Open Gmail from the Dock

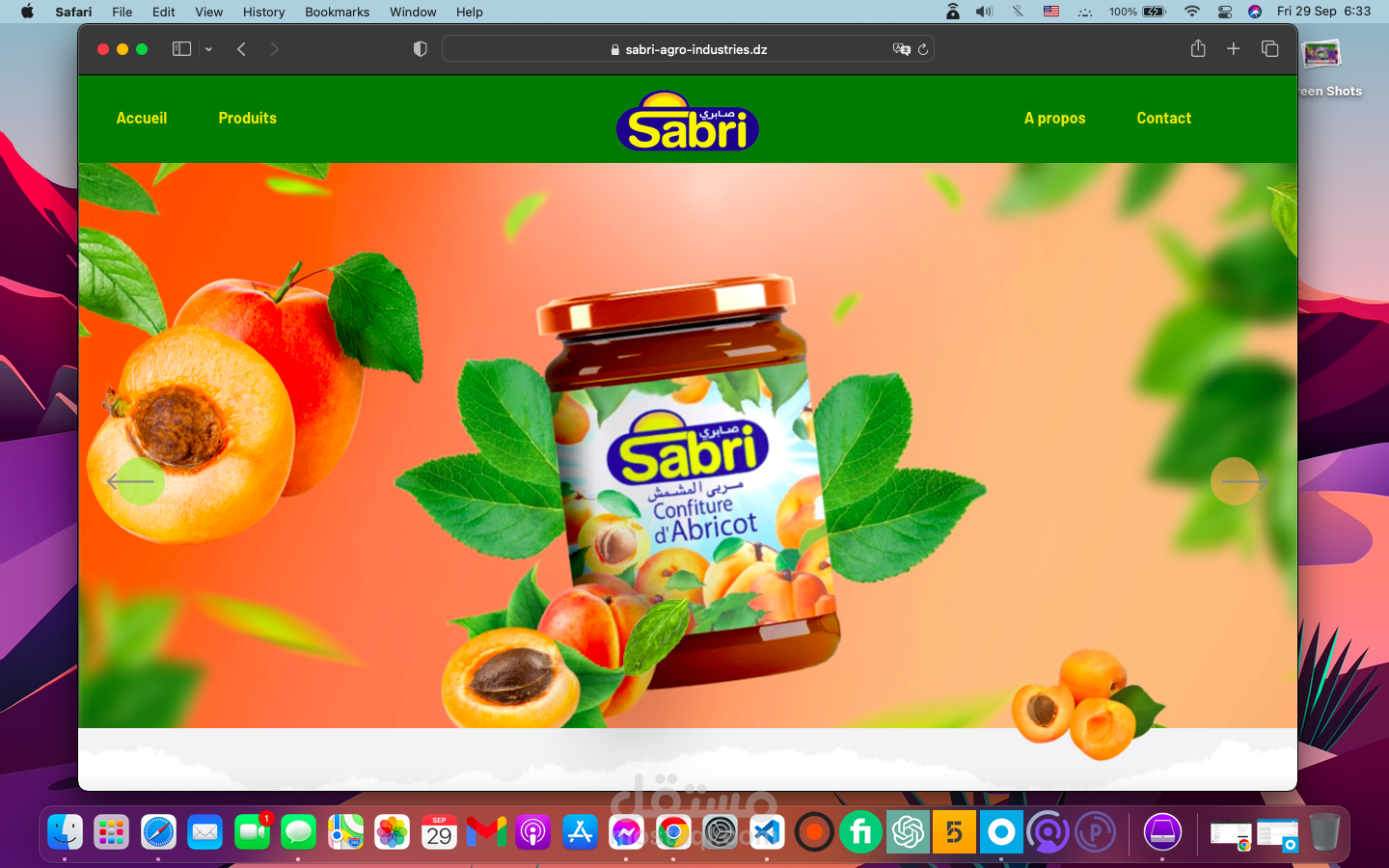click(486, 831)
